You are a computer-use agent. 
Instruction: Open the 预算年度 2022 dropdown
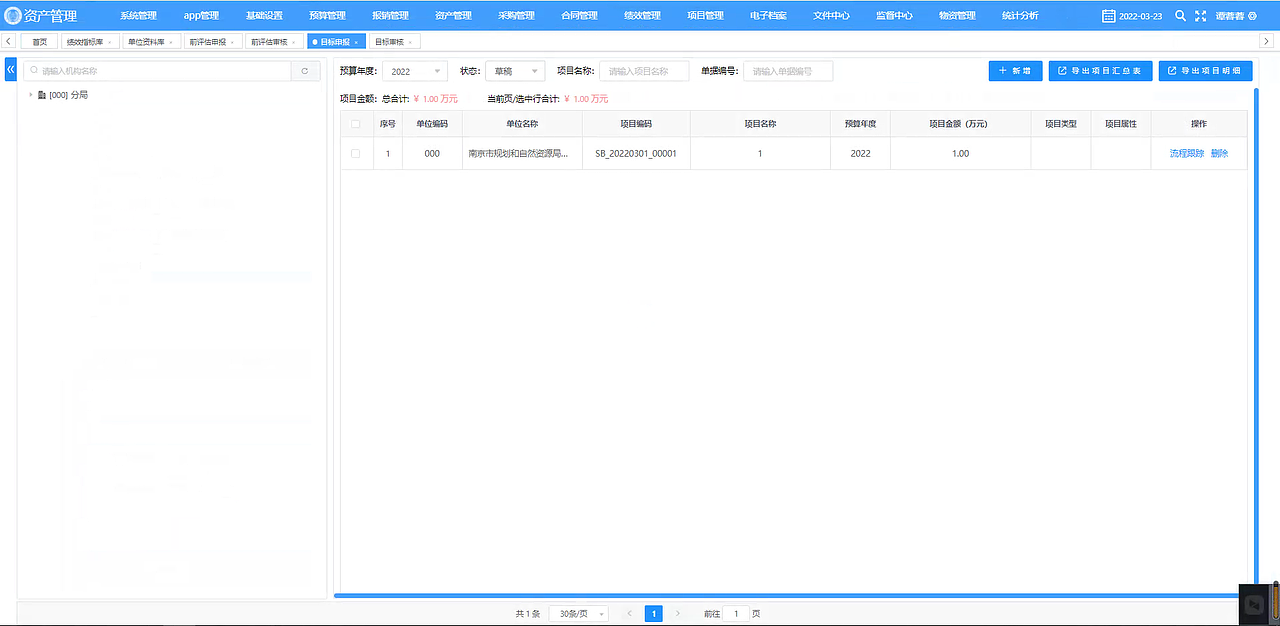click(x=415, y=71)
